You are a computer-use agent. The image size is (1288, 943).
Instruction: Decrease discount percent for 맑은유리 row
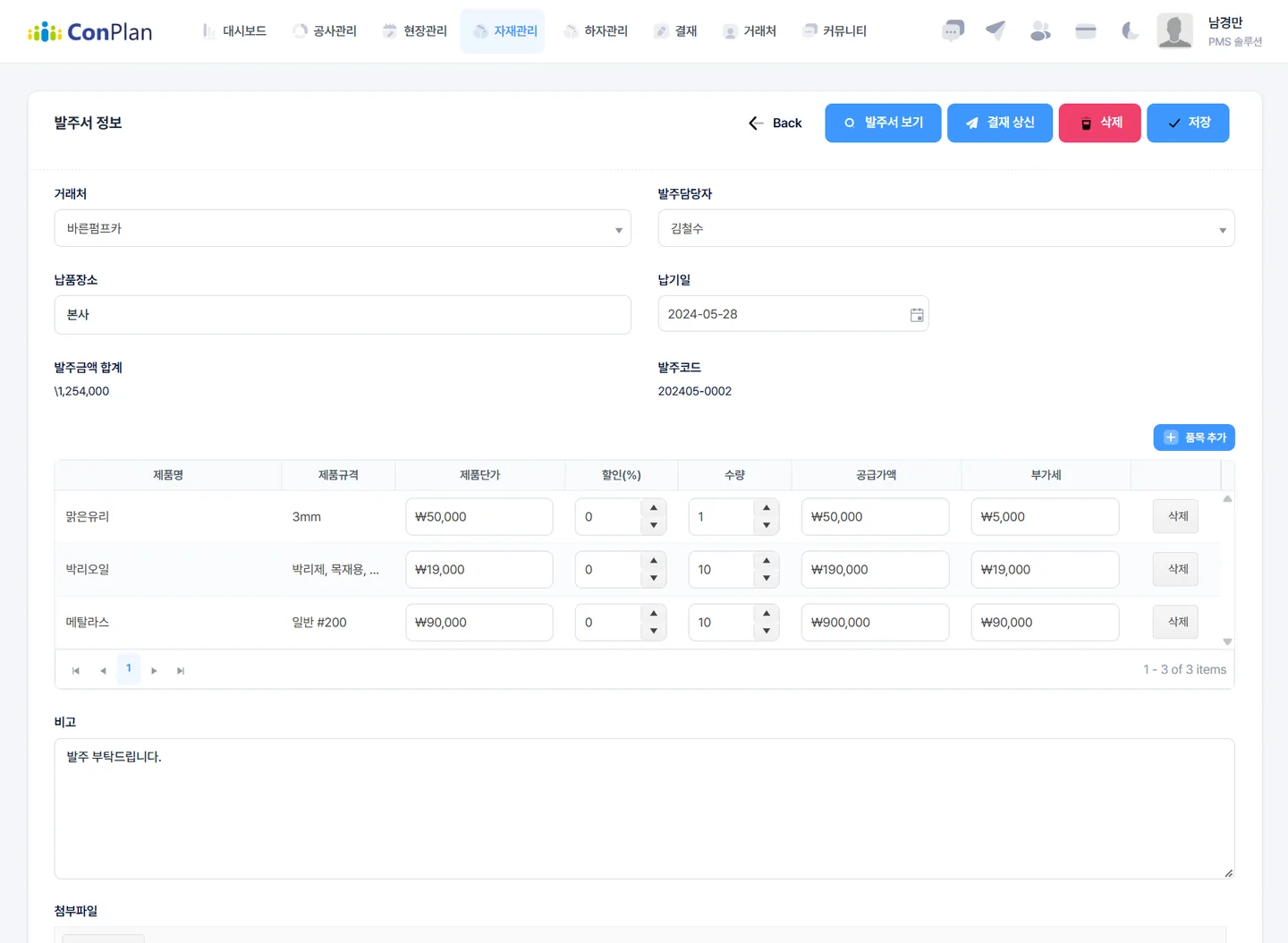coord(654,525)
